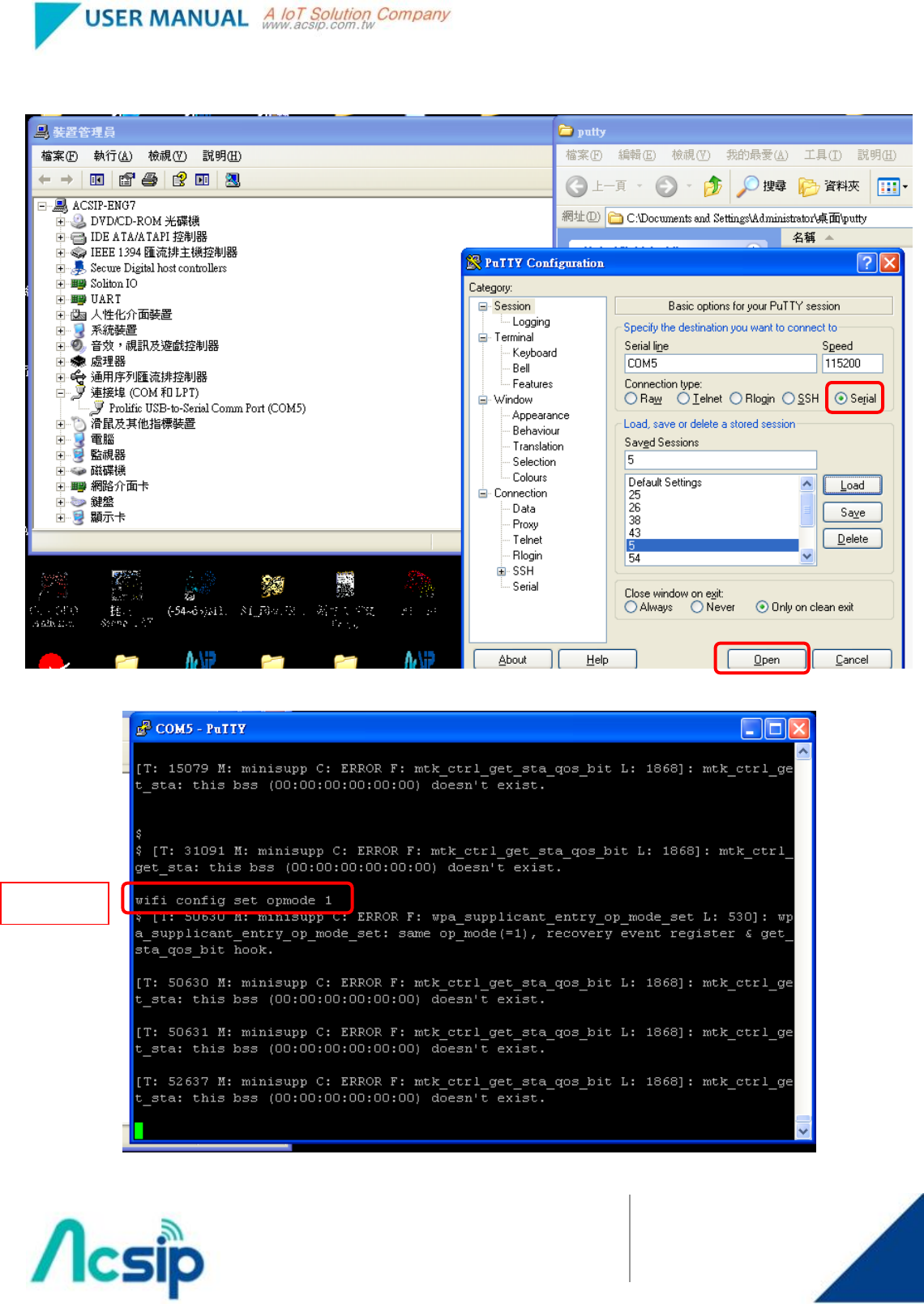Click the Load button for saved sessions
The height and width of the screenshot is (1304, 924).
(x=853, y=485)
